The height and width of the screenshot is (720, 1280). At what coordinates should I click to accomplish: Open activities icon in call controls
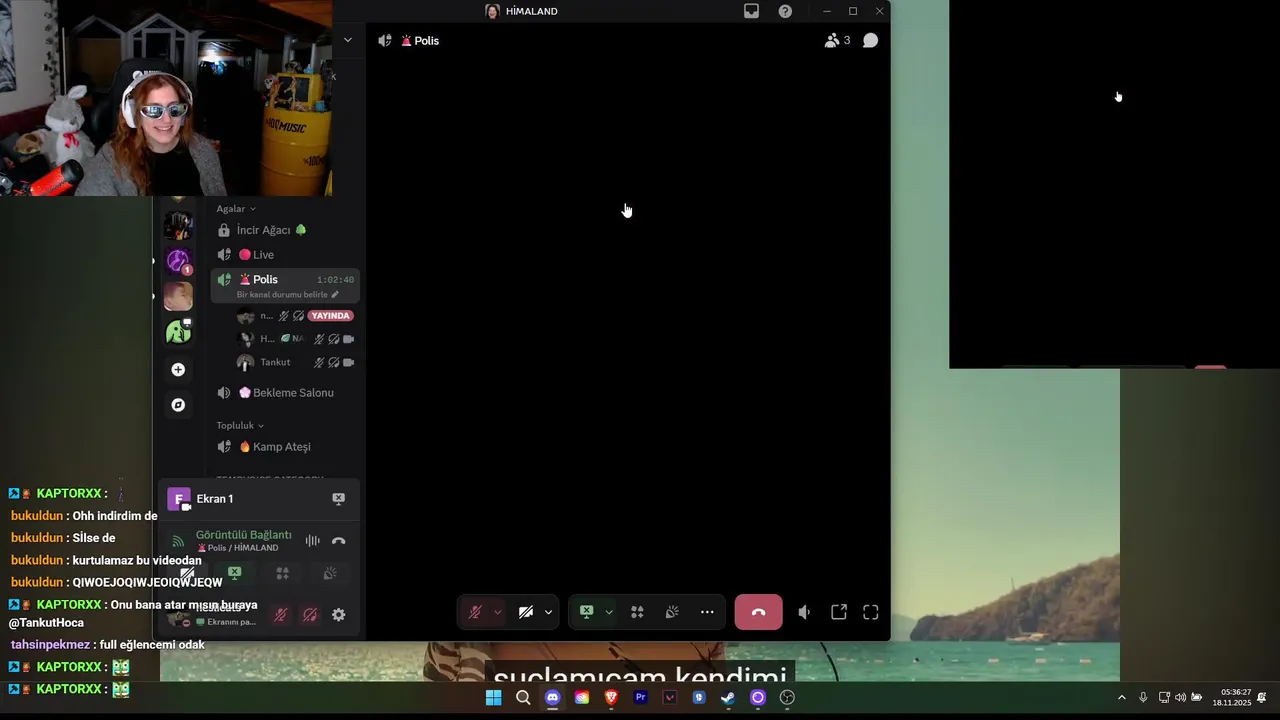click(x=637, y=612)
